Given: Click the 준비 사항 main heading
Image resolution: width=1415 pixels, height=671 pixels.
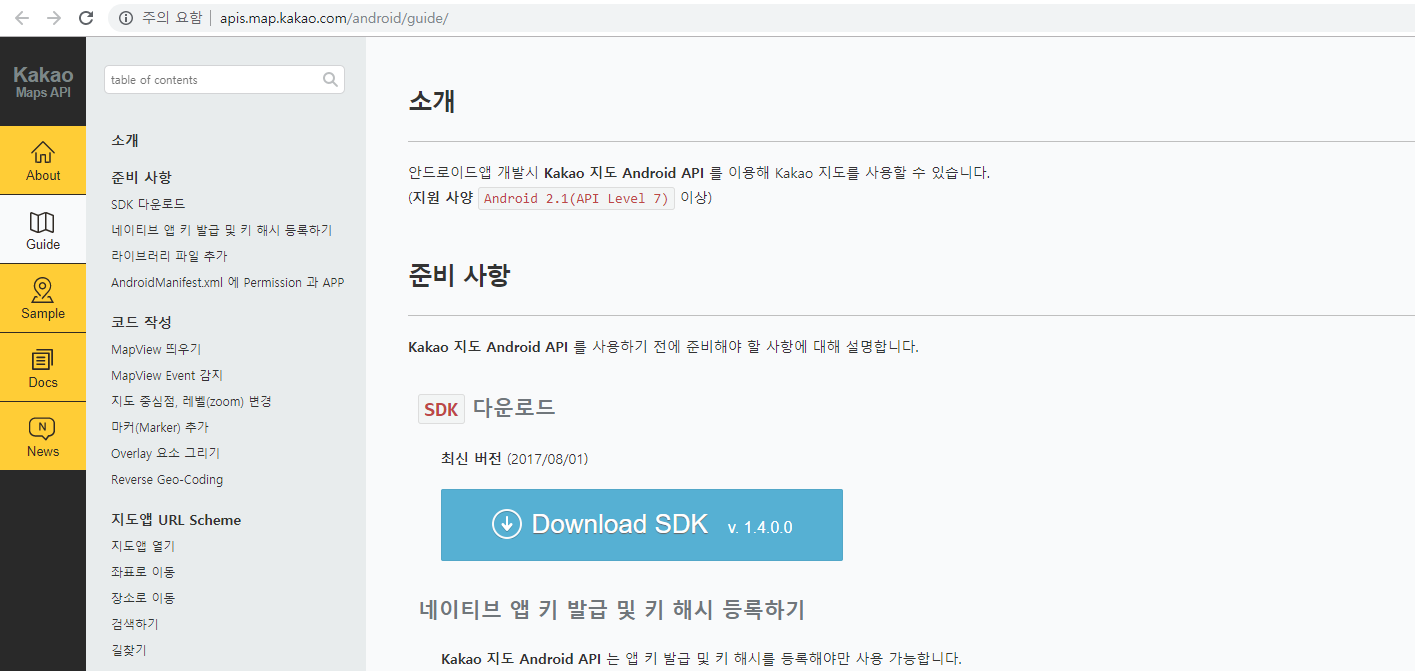Looking at the screenshot, I should click(459, 275).
